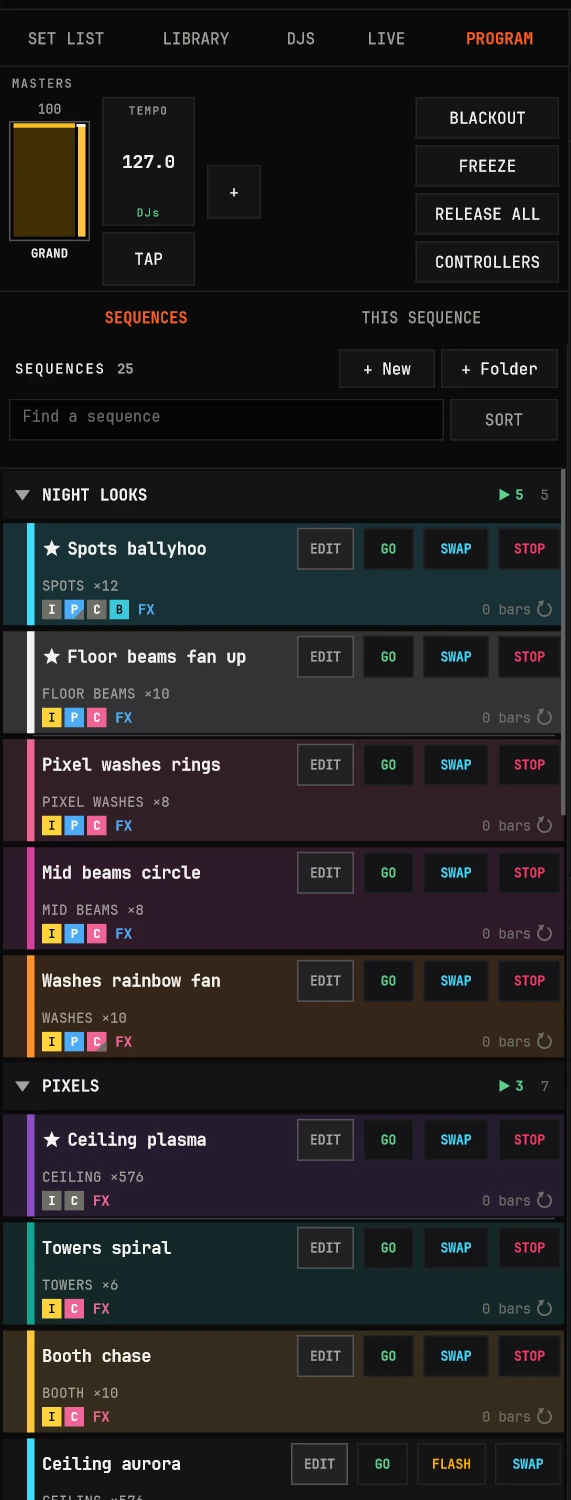Image resolution: width=571 pixels, height=1500 pixels.
Task: Click the loop icon on Towers spiral row
Action: [545, 1308]
